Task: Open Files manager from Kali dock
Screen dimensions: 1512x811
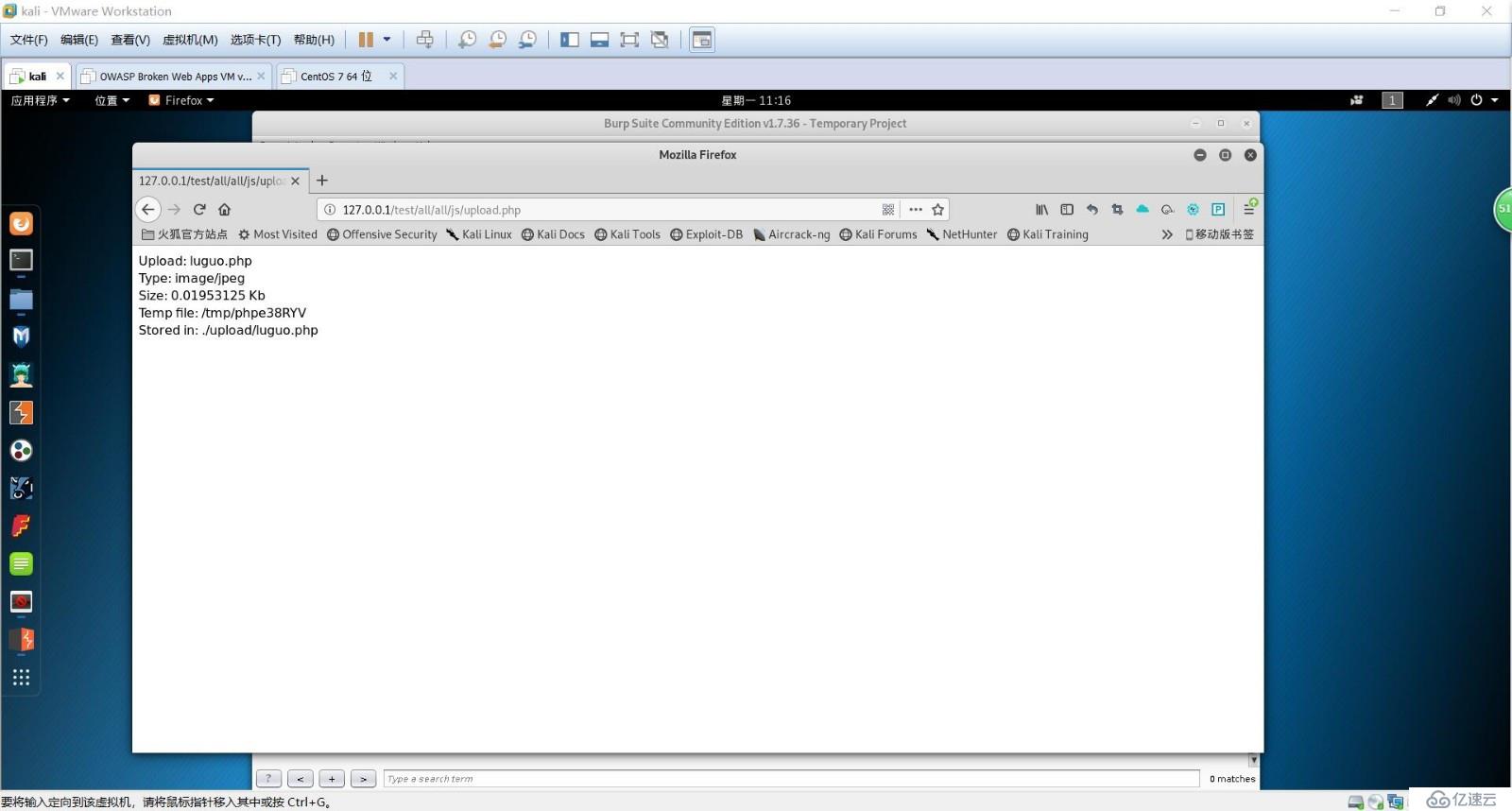Action: (21, 300)
